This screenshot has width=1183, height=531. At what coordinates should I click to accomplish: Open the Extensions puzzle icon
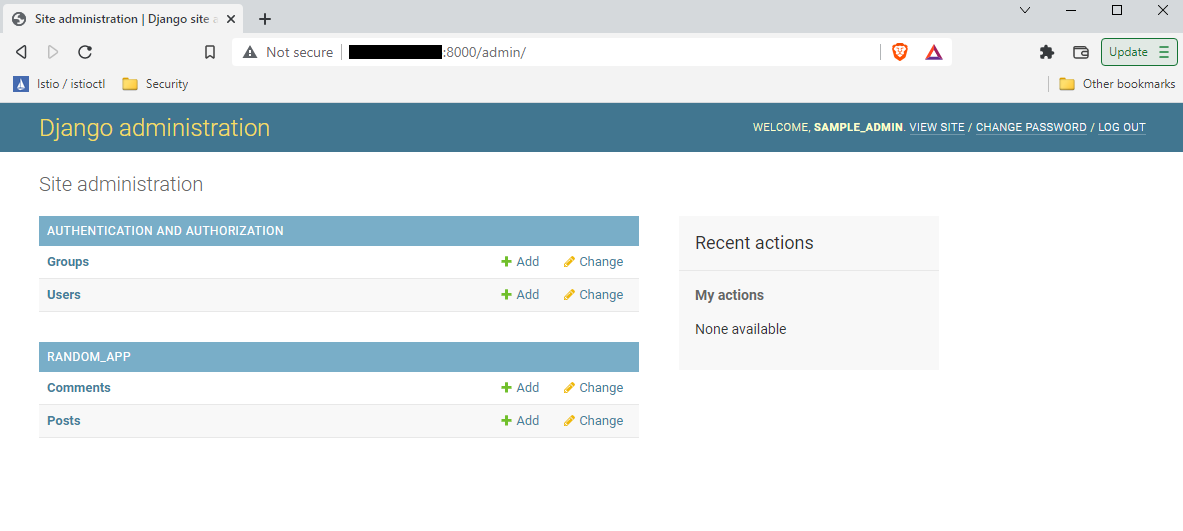coord(1046,52)
